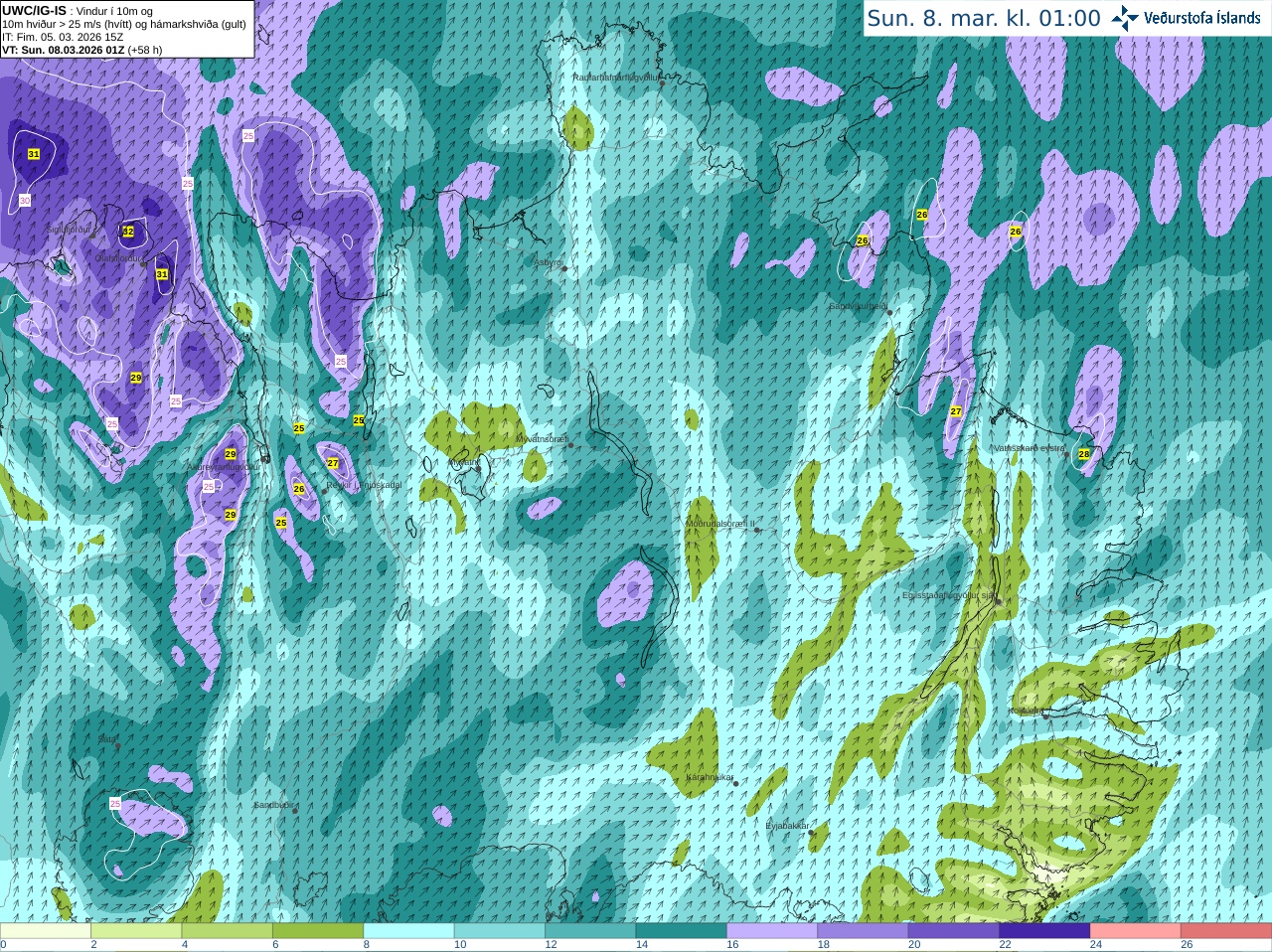Viewport: 1272px width, 952px height.
Task: Click the legend tick value '8'
Action: point(367,945)
